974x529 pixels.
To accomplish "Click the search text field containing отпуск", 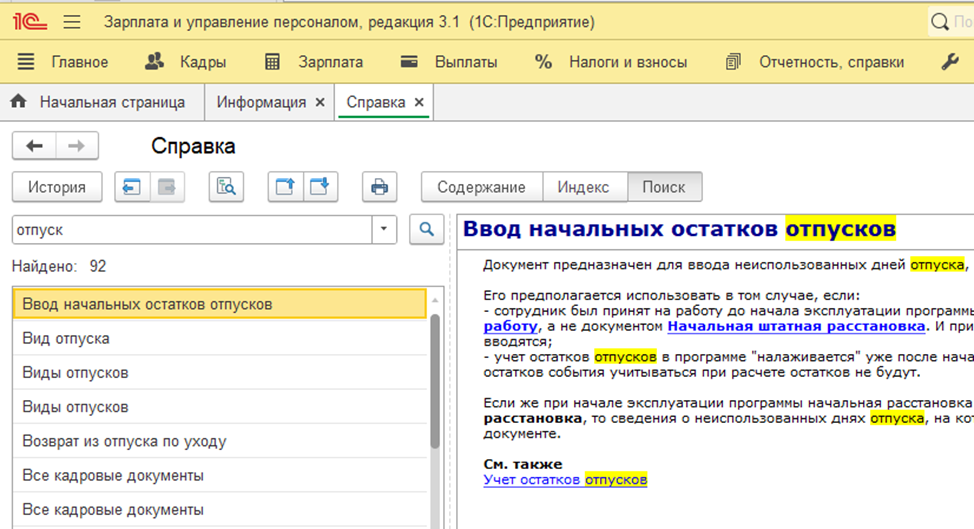I will click(193, 230).
